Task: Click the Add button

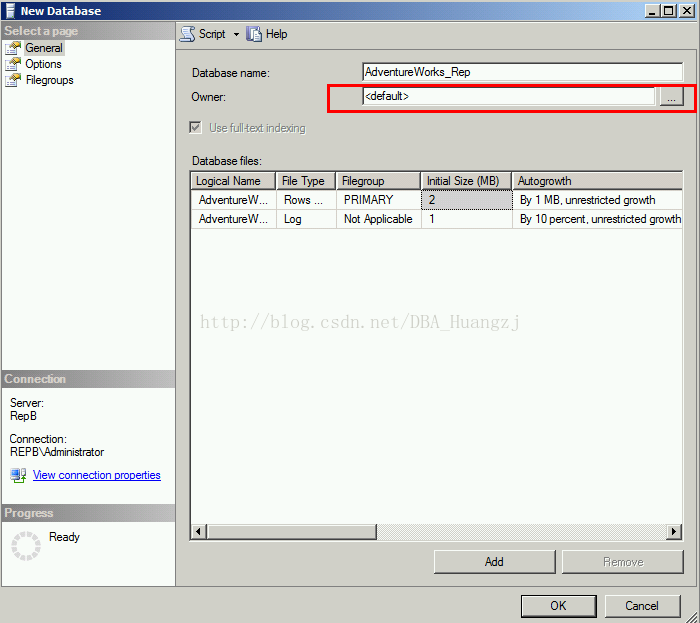Action: click(494, 561)
